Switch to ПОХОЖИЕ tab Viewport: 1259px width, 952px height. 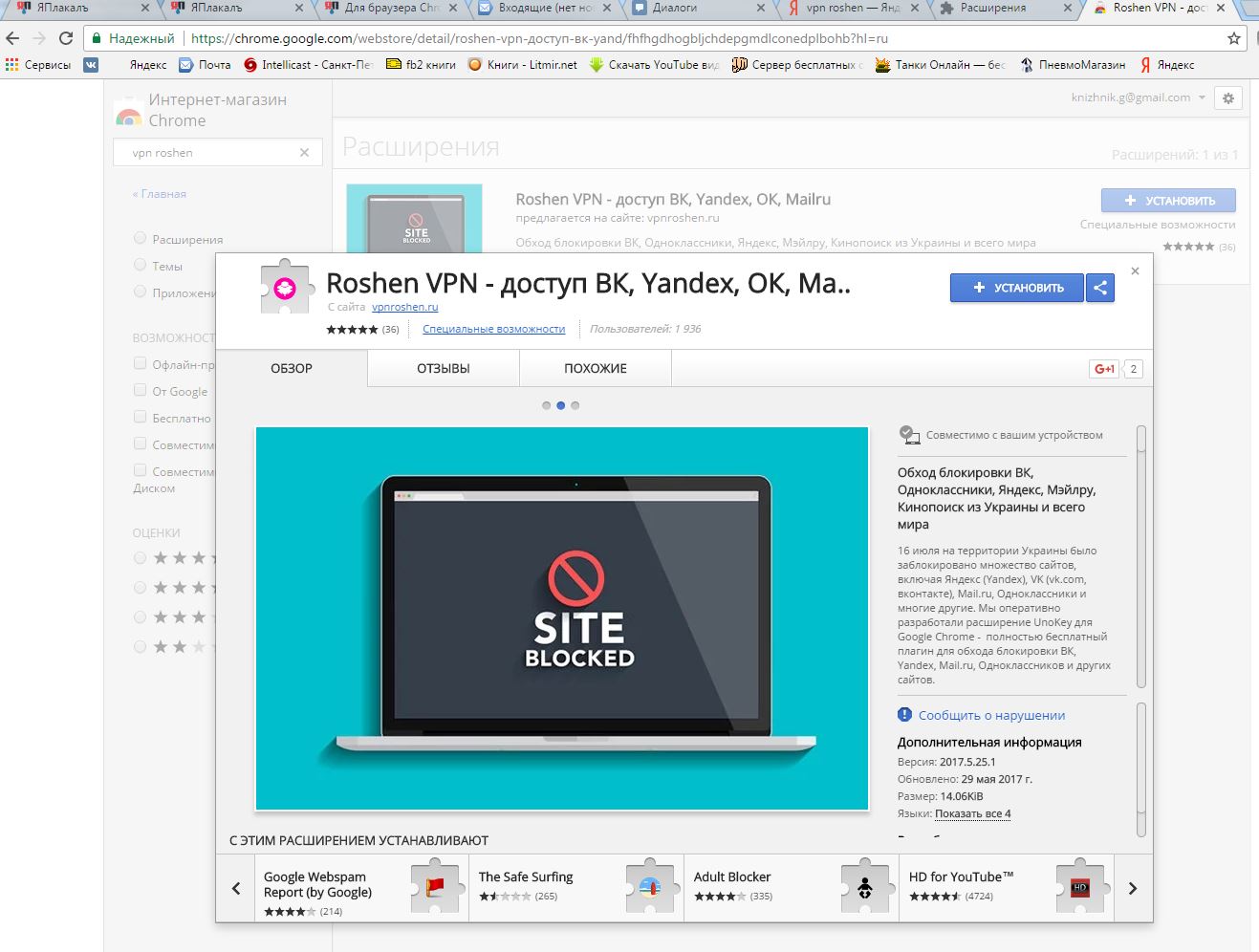596,368
